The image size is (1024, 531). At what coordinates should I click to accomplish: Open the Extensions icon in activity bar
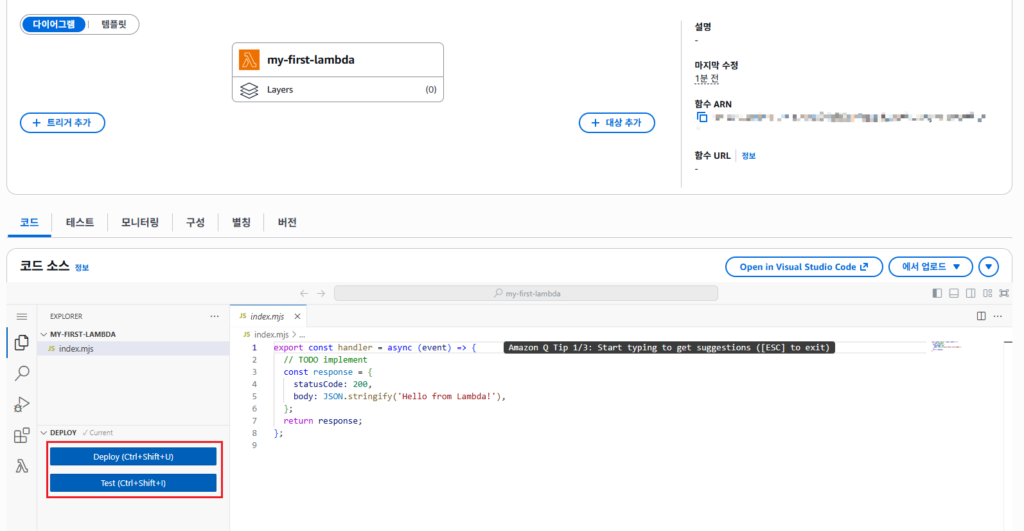click(x=22, y=435)
